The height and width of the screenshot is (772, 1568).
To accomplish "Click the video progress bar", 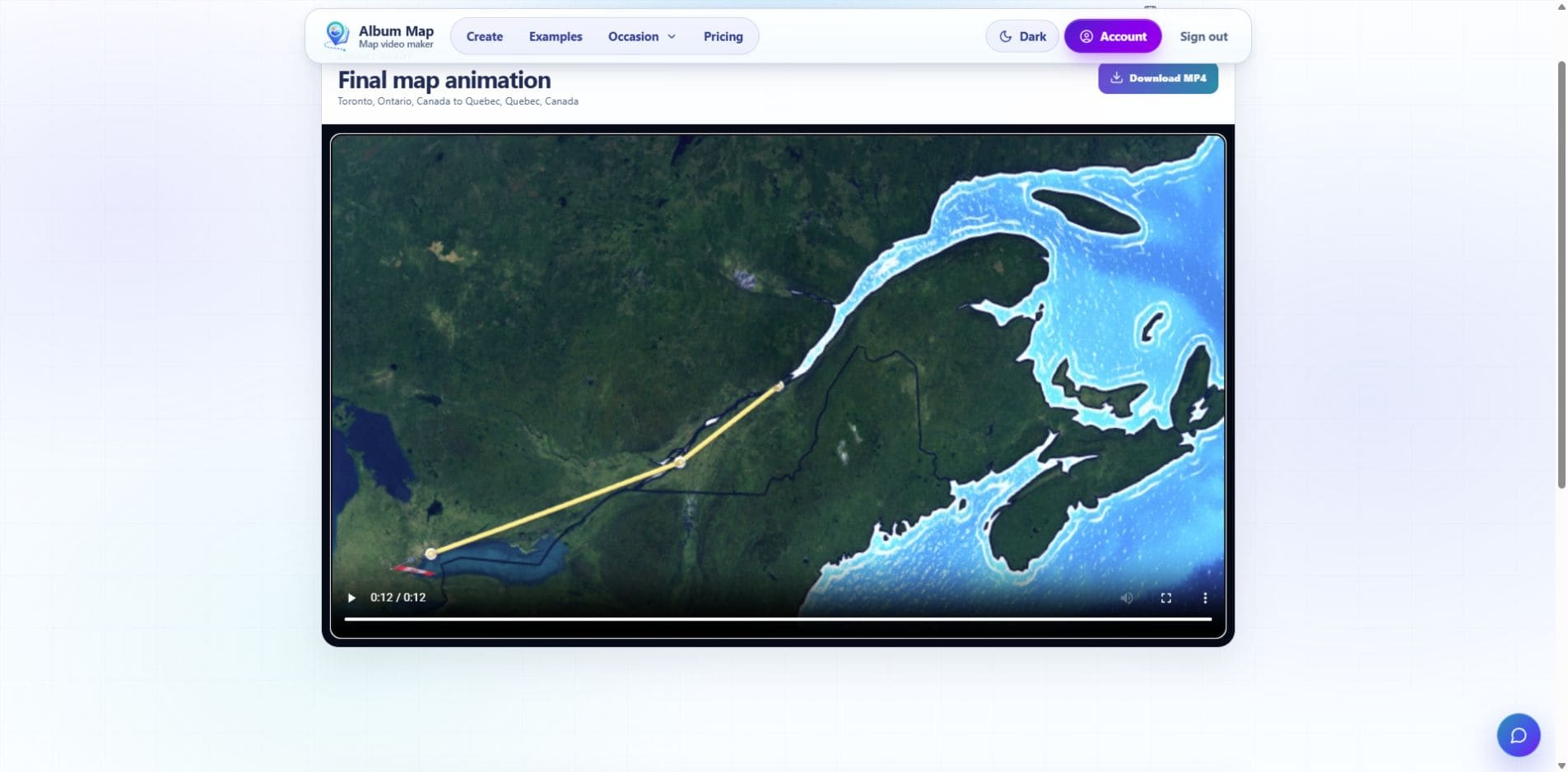I will tap(778, 619).
